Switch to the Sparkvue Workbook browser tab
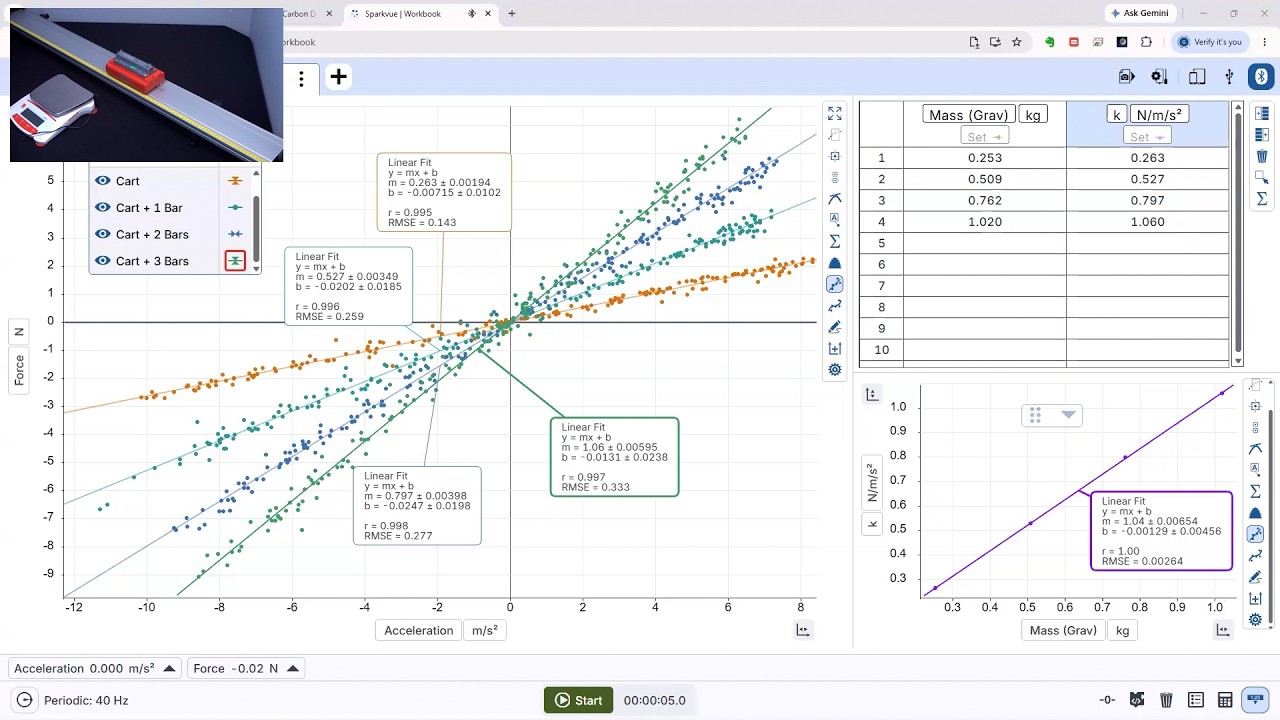The image size is (1280, 720). [x=403, y=14]
